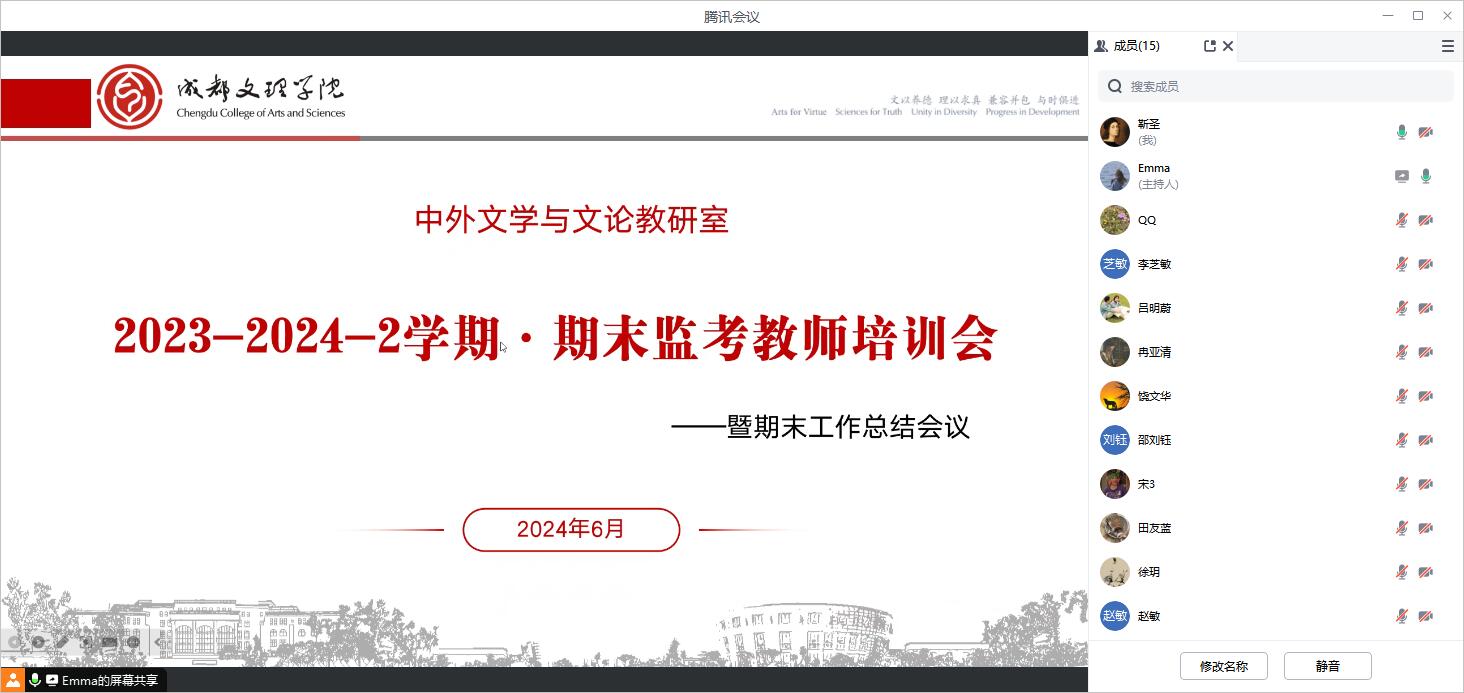Click Emma's green microphone icon
Viewport: 1464px width, 693px height.
coord(1426,176)
